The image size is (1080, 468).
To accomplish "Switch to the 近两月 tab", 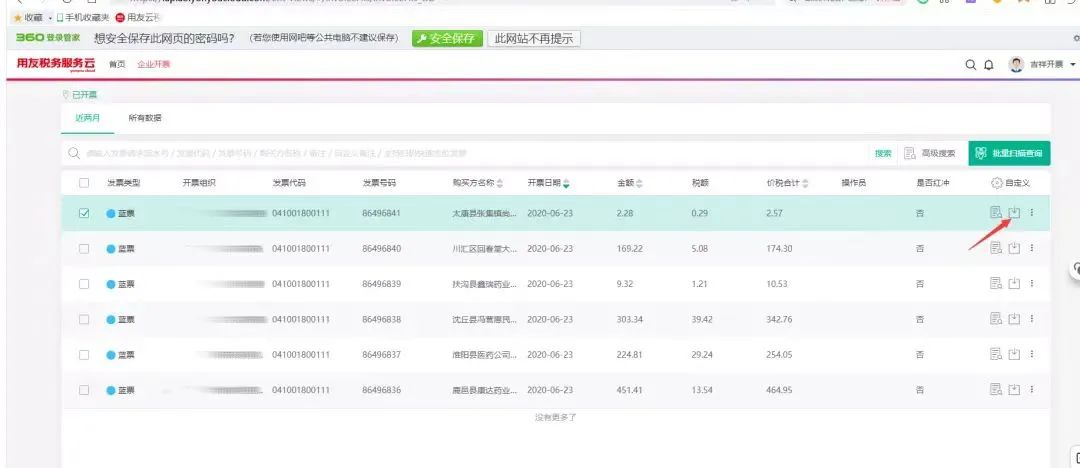I will coord(88,118).
